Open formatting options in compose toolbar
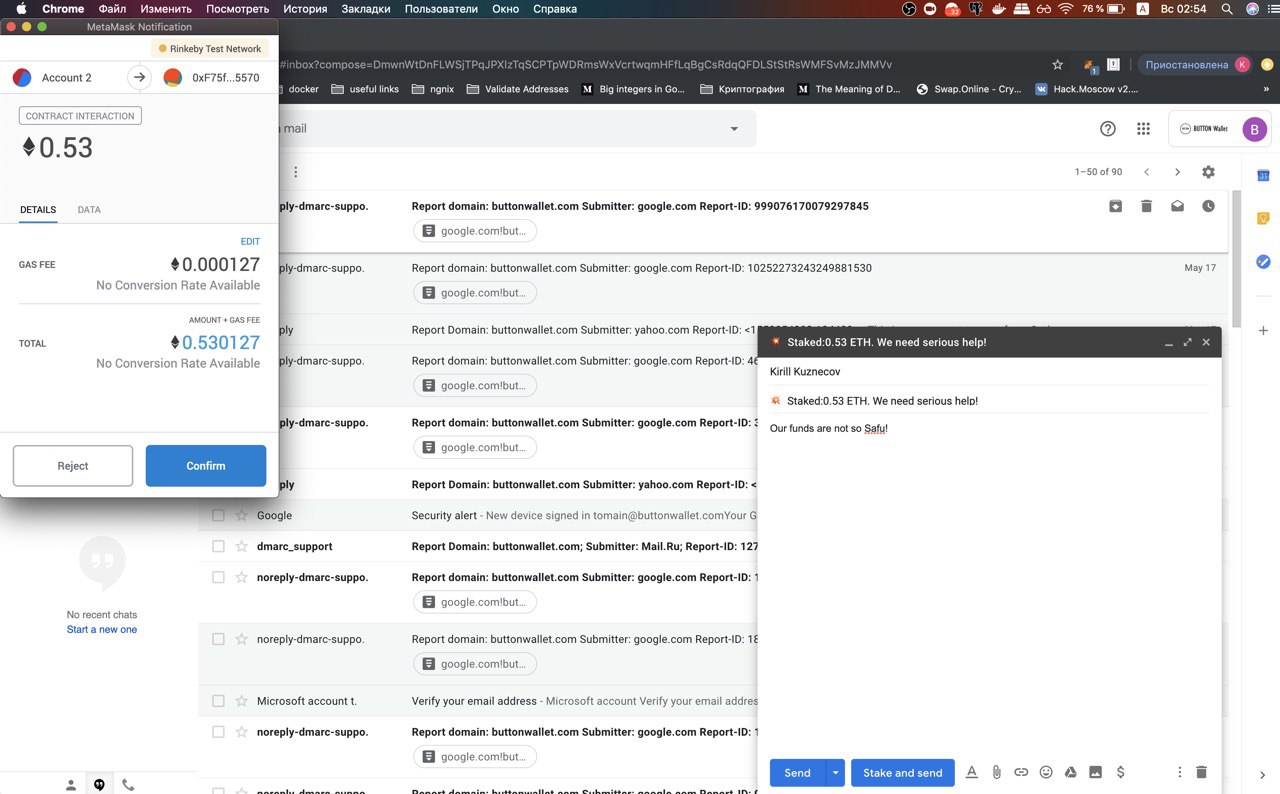This screenshot has width=1280, height=794. tap(972, 772)
